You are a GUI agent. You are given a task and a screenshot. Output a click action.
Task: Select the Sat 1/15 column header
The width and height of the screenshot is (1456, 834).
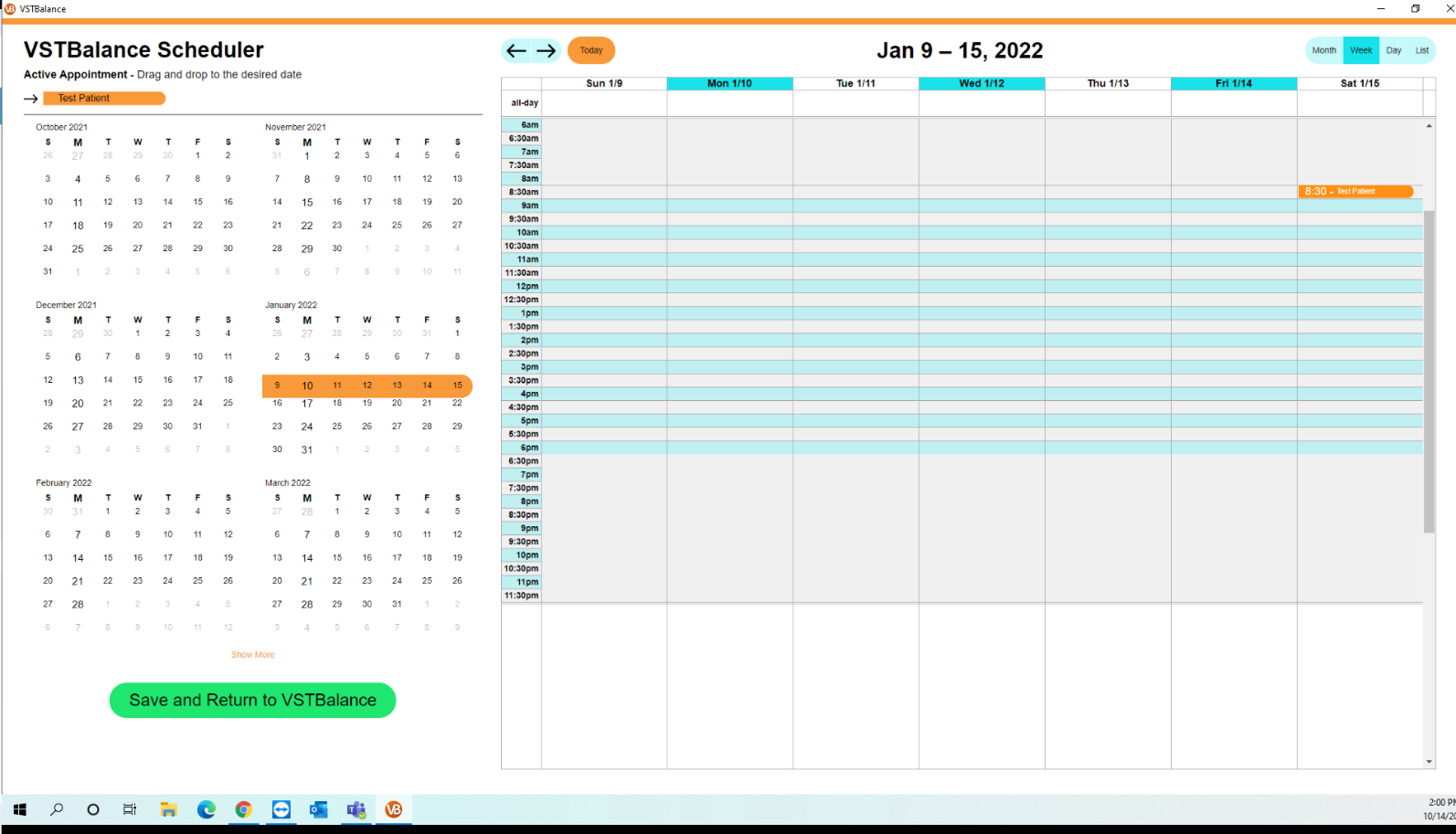[1360, 83]
